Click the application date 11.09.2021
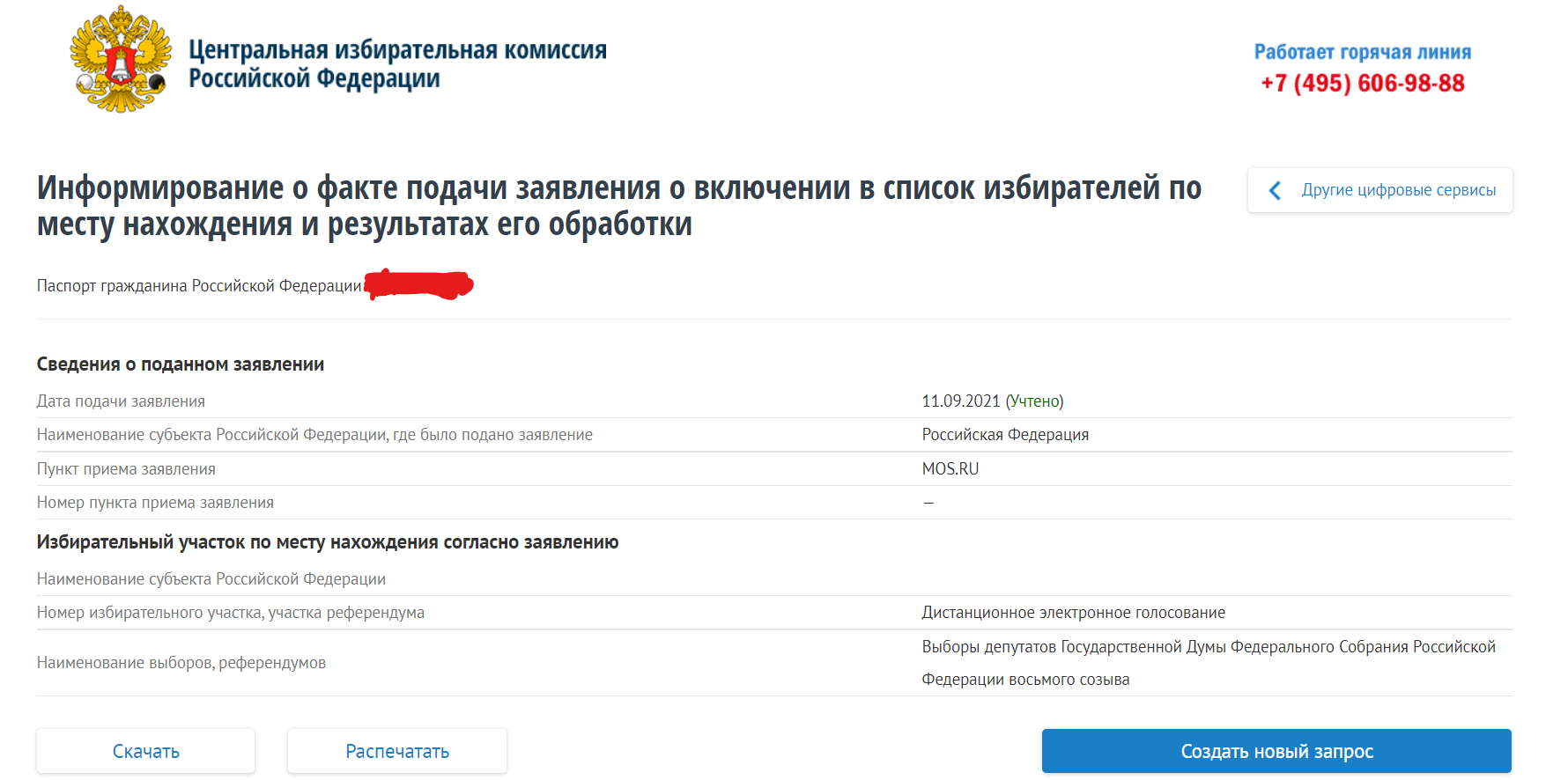 coord(960,401)
